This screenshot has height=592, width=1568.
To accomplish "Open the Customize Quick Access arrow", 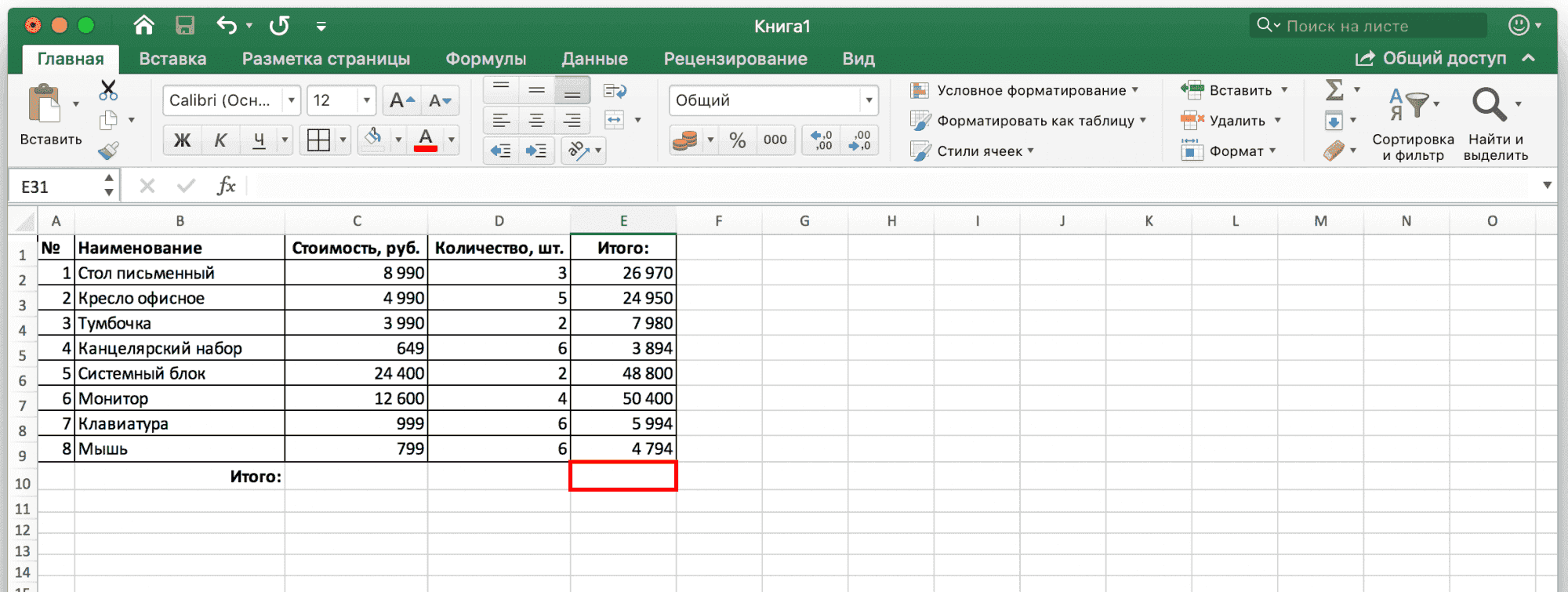I will coord(321,27).
